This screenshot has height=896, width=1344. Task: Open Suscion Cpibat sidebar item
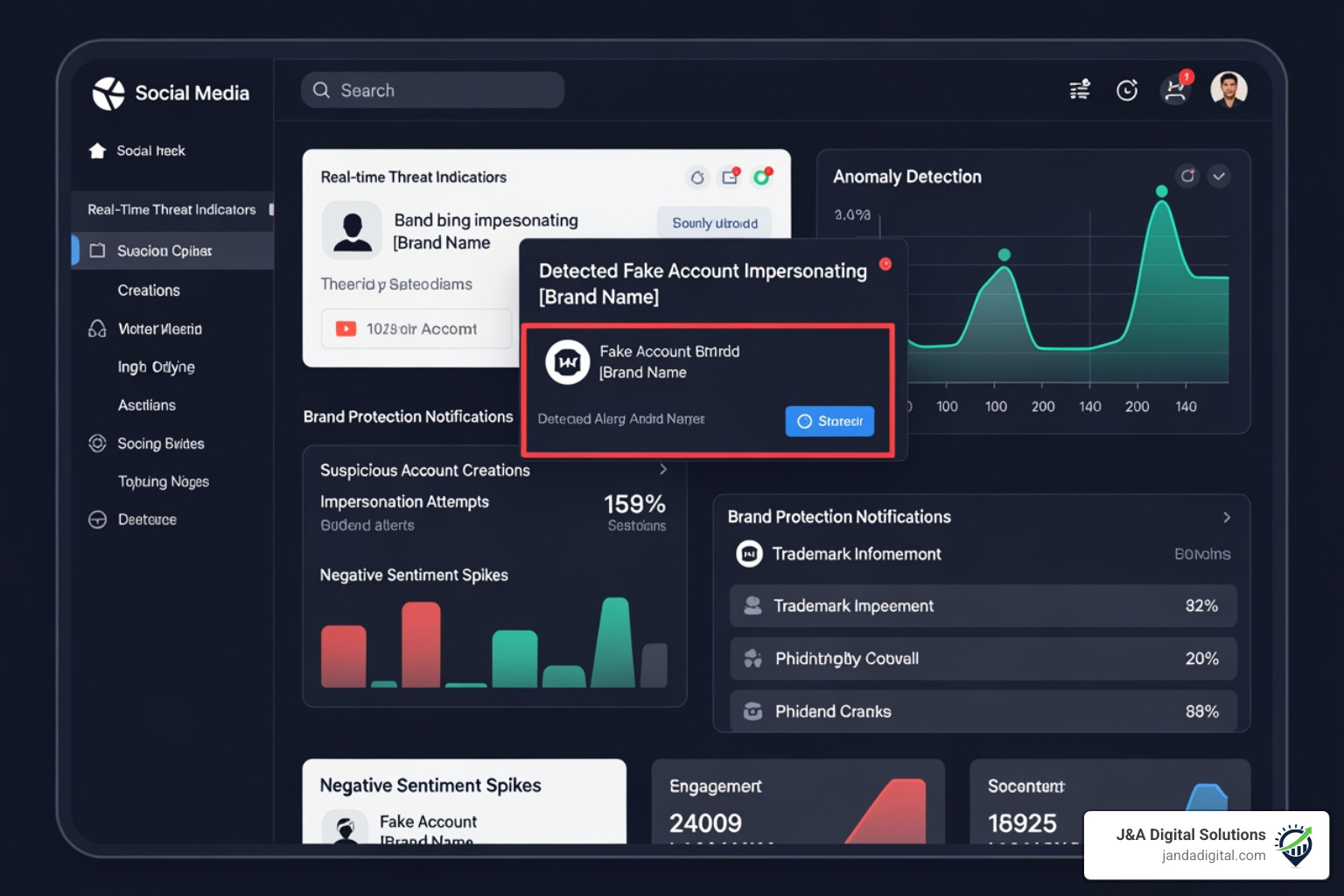click(x=172, y=251)
